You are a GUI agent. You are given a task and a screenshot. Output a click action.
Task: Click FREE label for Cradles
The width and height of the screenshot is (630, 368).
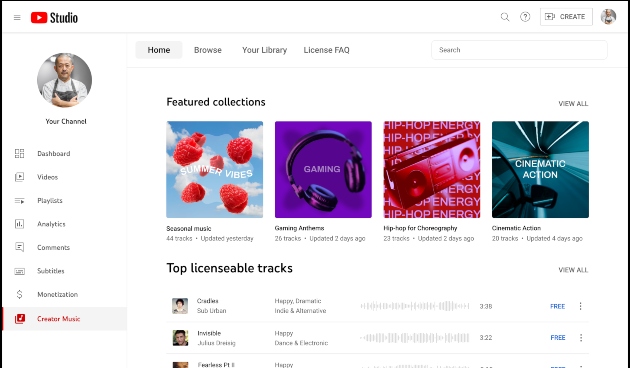point(558,306)
